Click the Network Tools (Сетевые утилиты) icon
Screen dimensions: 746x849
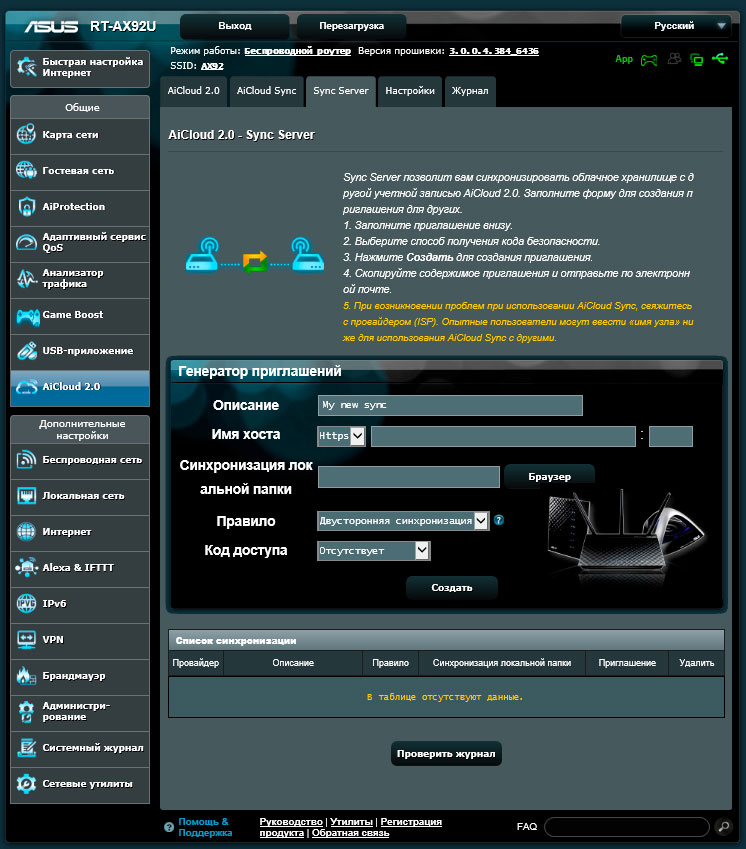click(26, 783)
